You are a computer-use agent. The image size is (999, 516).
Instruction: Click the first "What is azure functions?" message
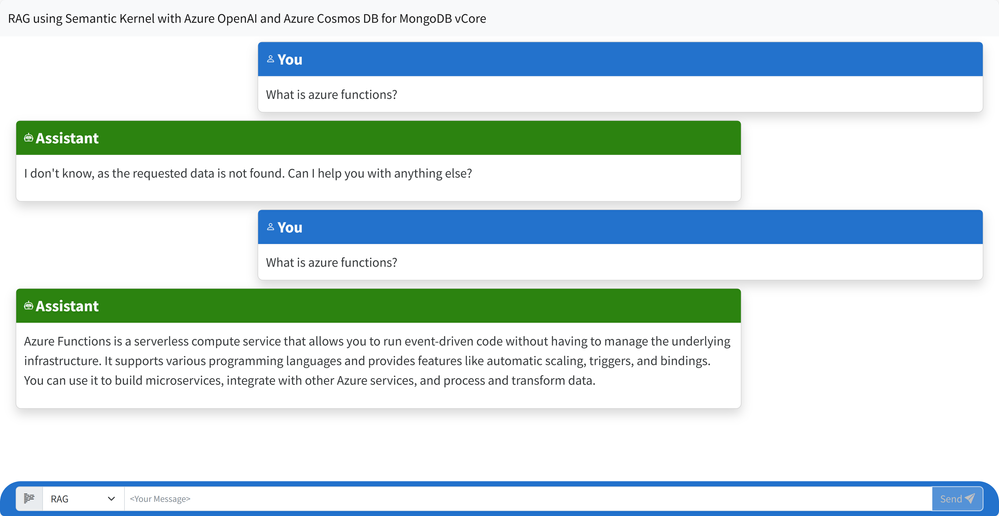331,95
